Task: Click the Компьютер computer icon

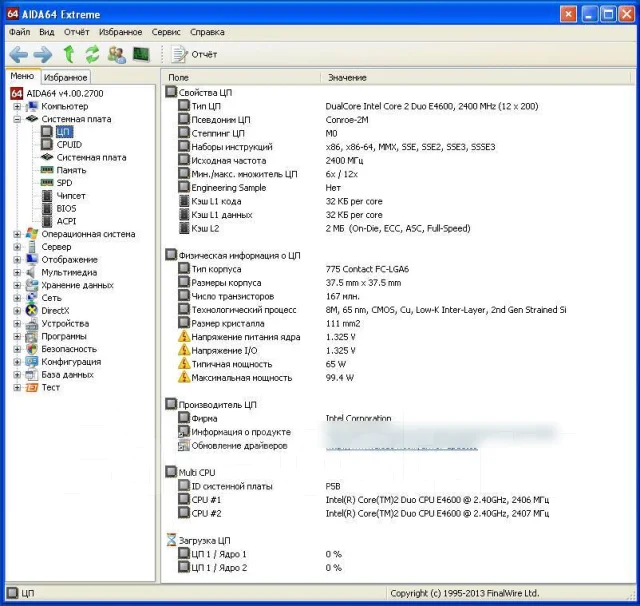Action: [31, 107]
